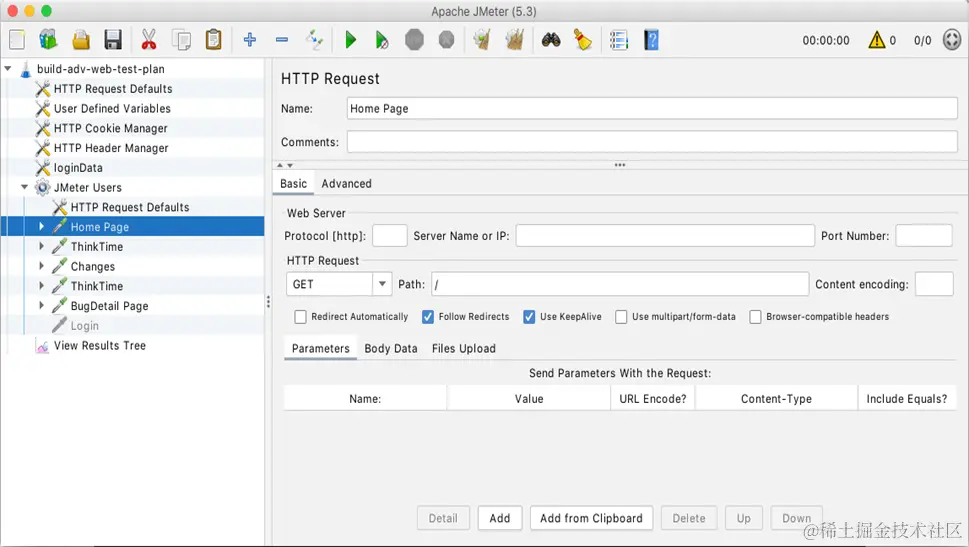Click Start no pauses icon
Image resolution: width=969 pixels, height=547 pixels.
[x=382, y=40]
